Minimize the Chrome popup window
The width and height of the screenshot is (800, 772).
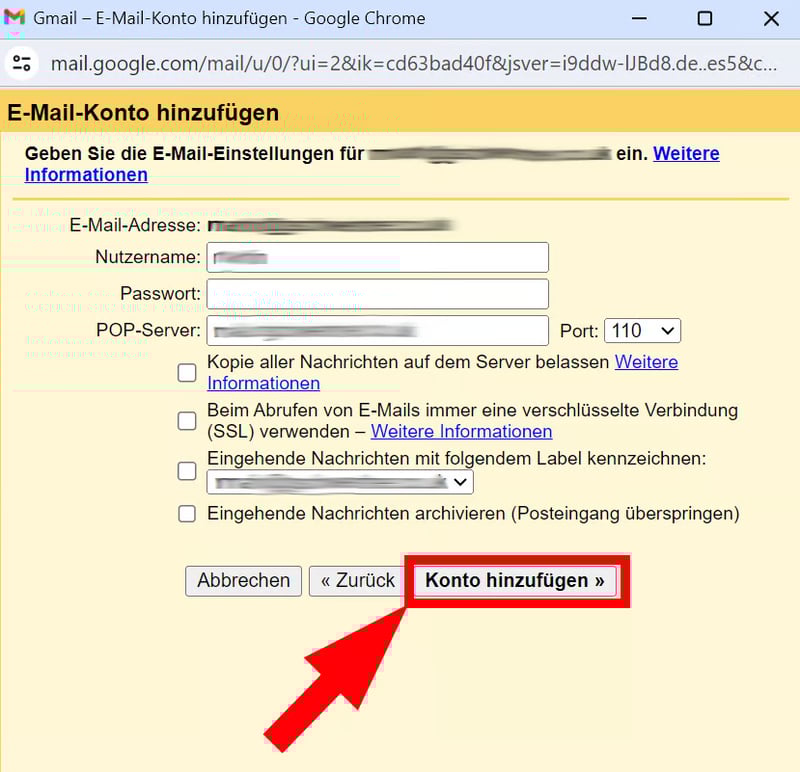(638, 18)
